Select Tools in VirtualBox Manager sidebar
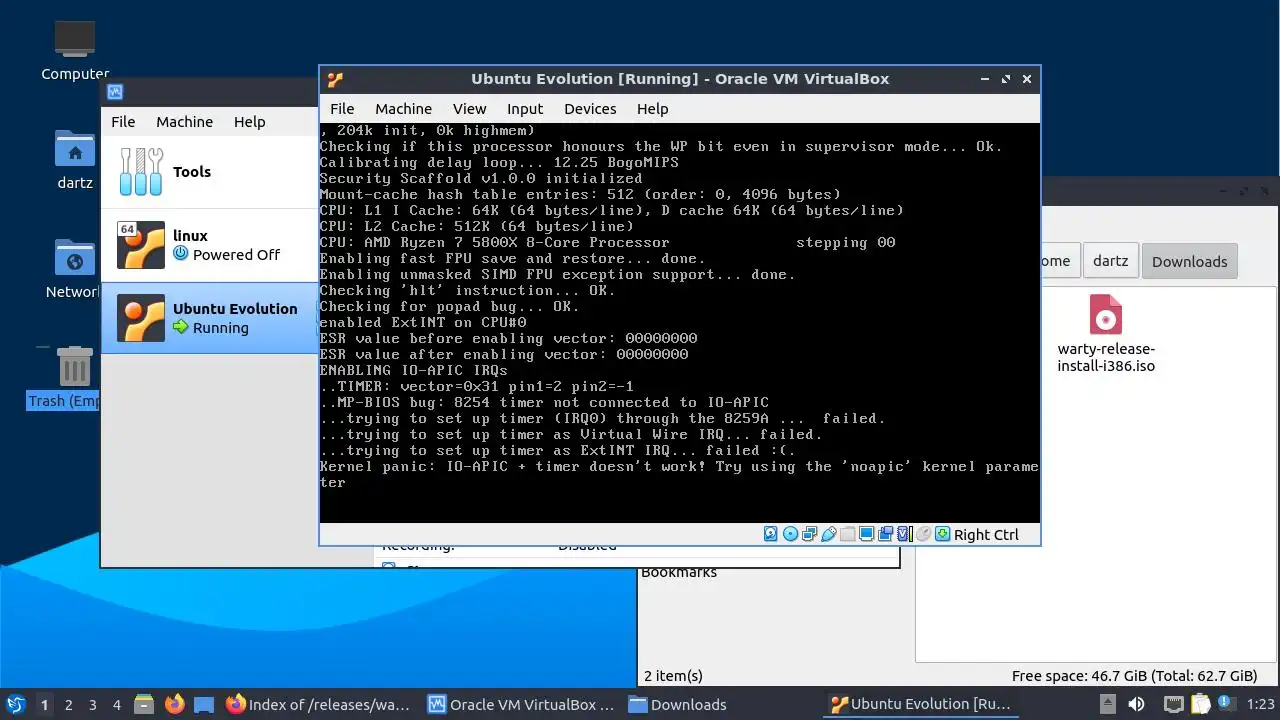 coord(210,172)
